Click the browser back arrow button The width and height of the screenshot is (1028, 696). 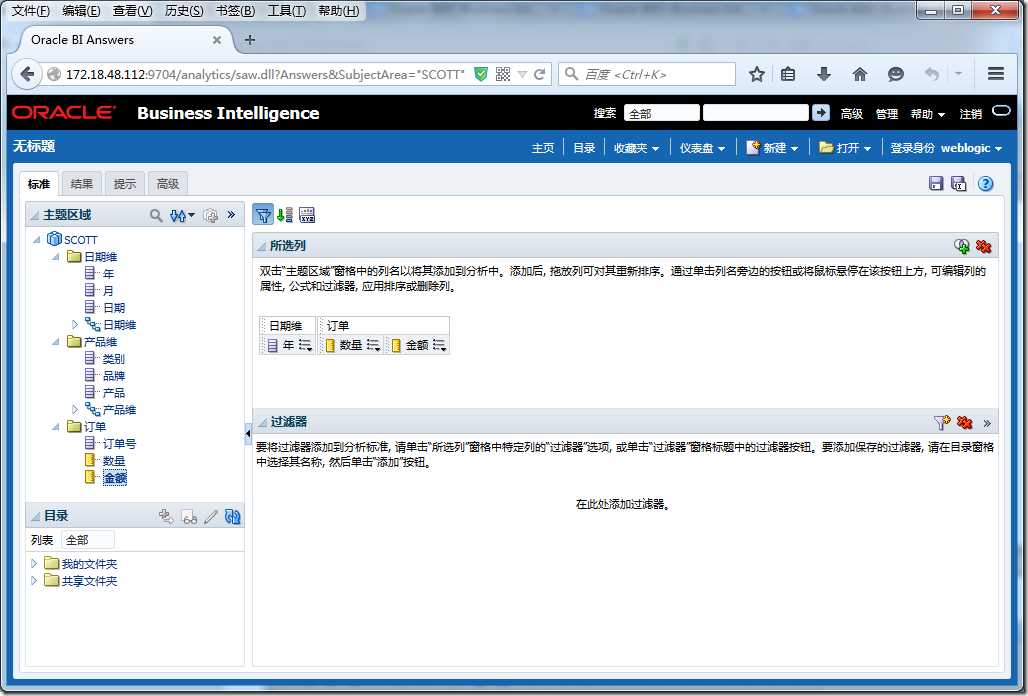(x=27, y=74)
